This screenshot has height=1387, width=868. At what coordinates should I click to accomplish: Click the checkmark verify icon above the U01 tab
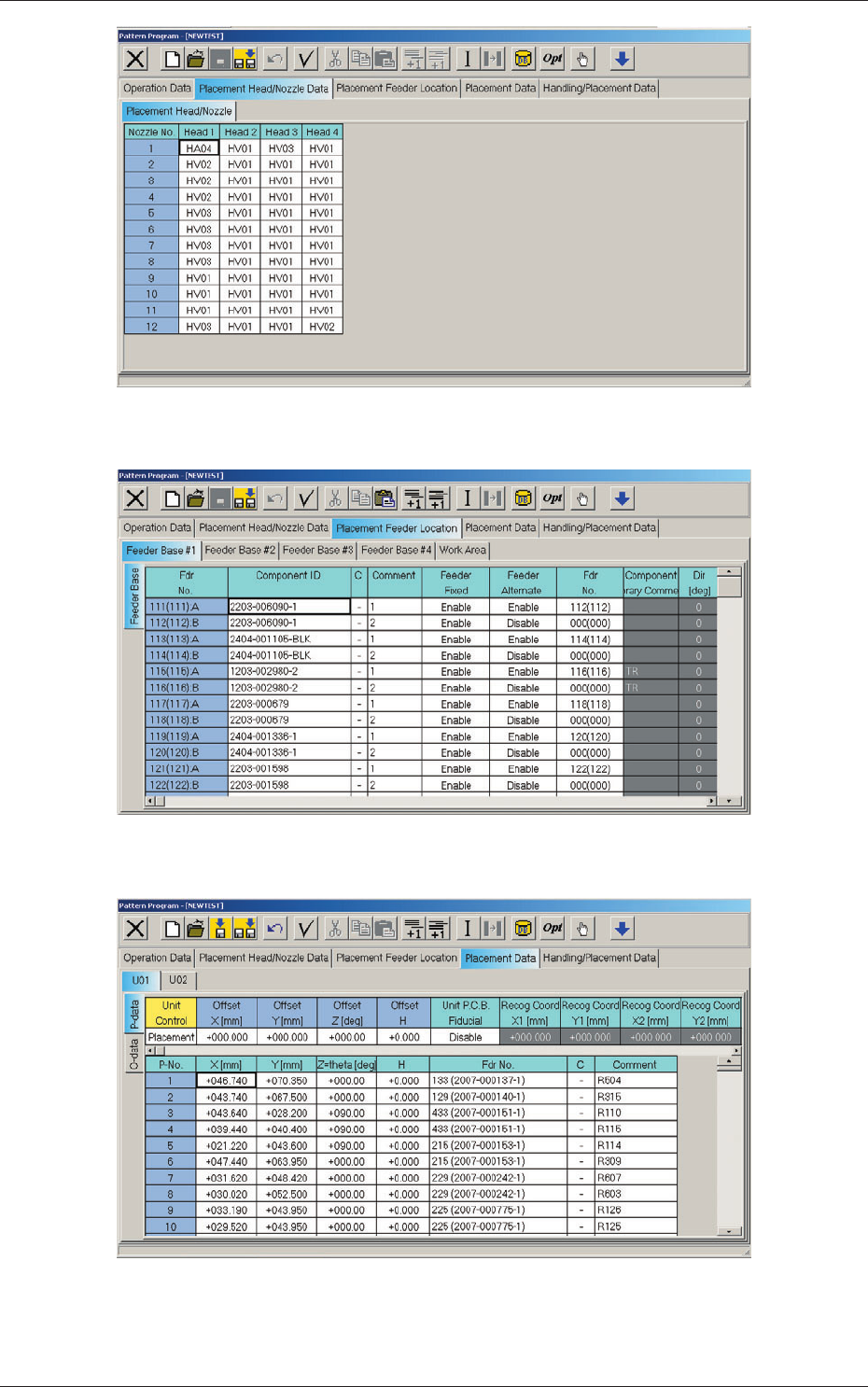click(305, 929)
